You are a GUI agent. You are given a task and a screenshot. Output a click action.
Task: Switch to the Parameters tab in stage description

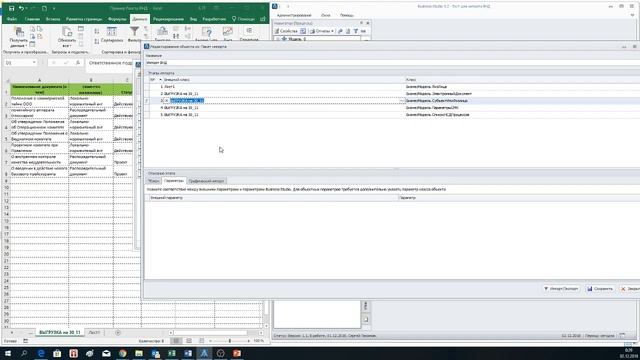[x=173, y=181]
